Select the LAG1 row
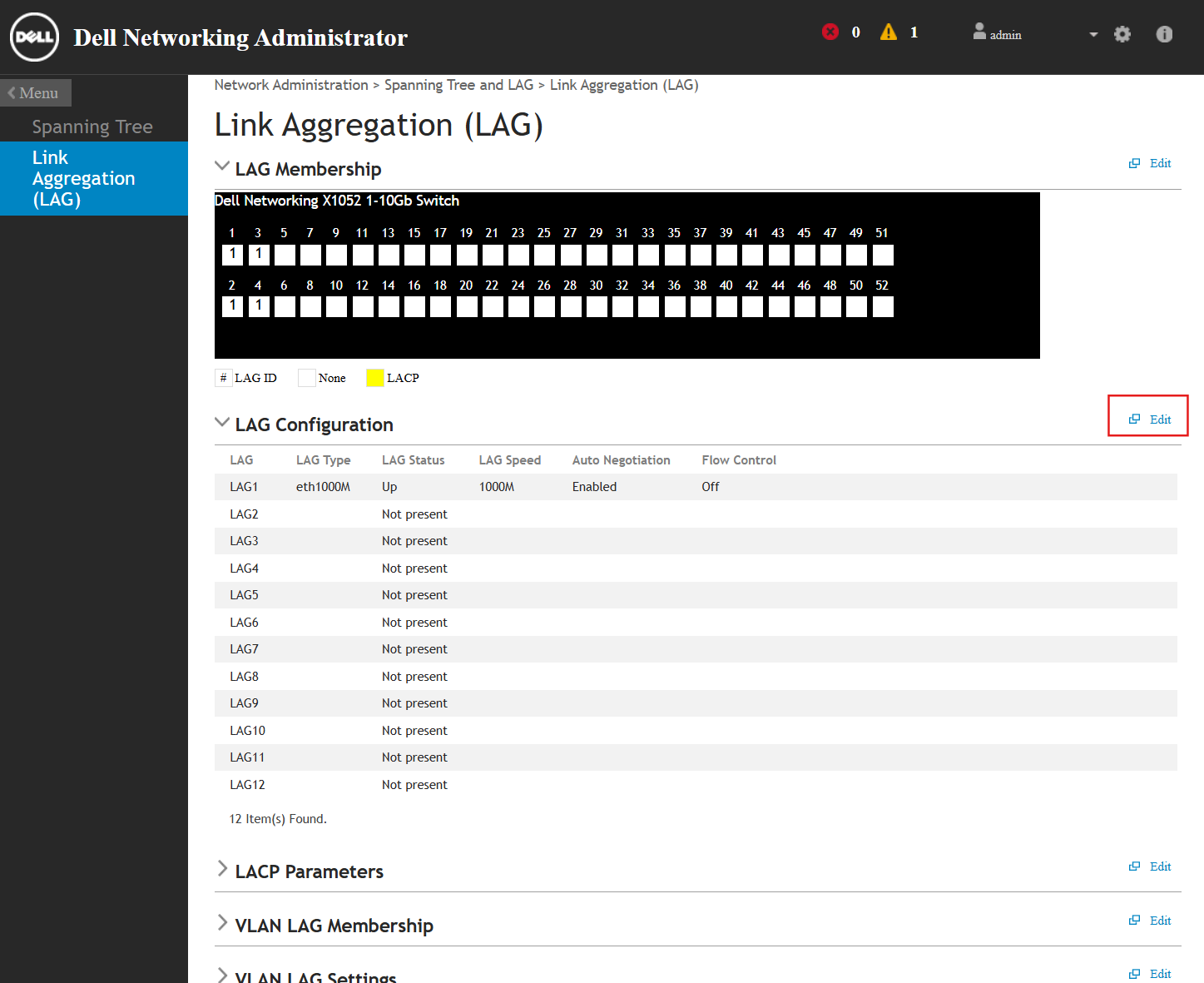 click(x=696, y=487)
